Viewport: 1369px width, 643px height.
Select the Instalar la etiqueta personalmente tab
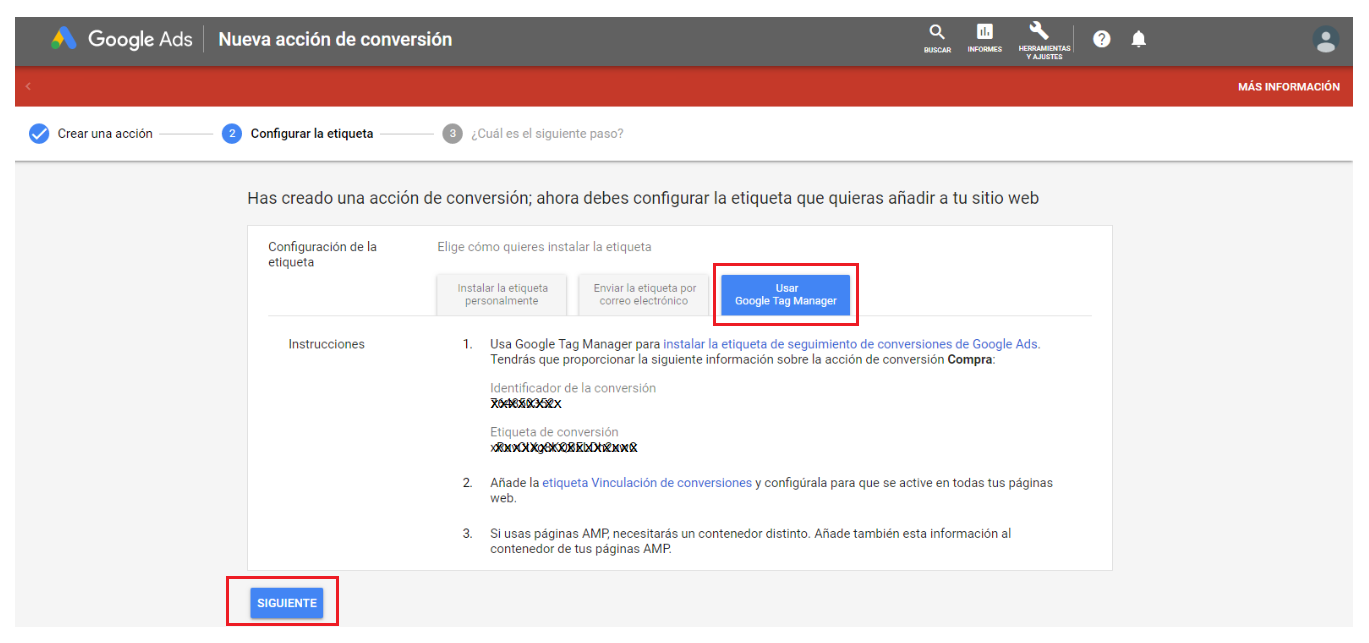coord(502,294)
